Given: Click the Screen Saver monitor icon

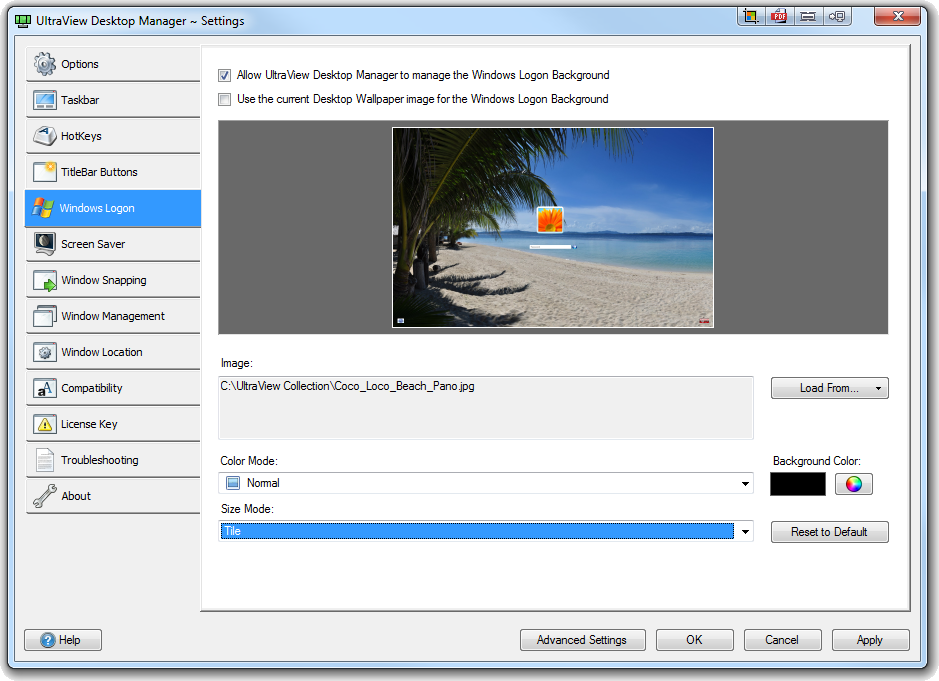Looking at the screenshot, I should (45, 244).
